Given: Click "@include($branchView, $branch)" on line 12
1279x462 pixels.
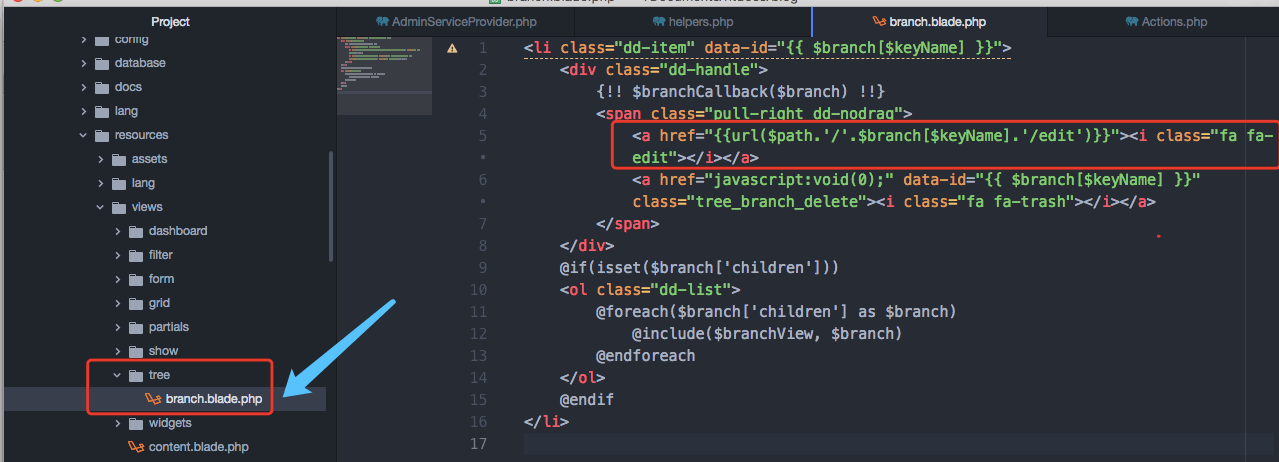Looking at the screenshot, I should 766,334.
